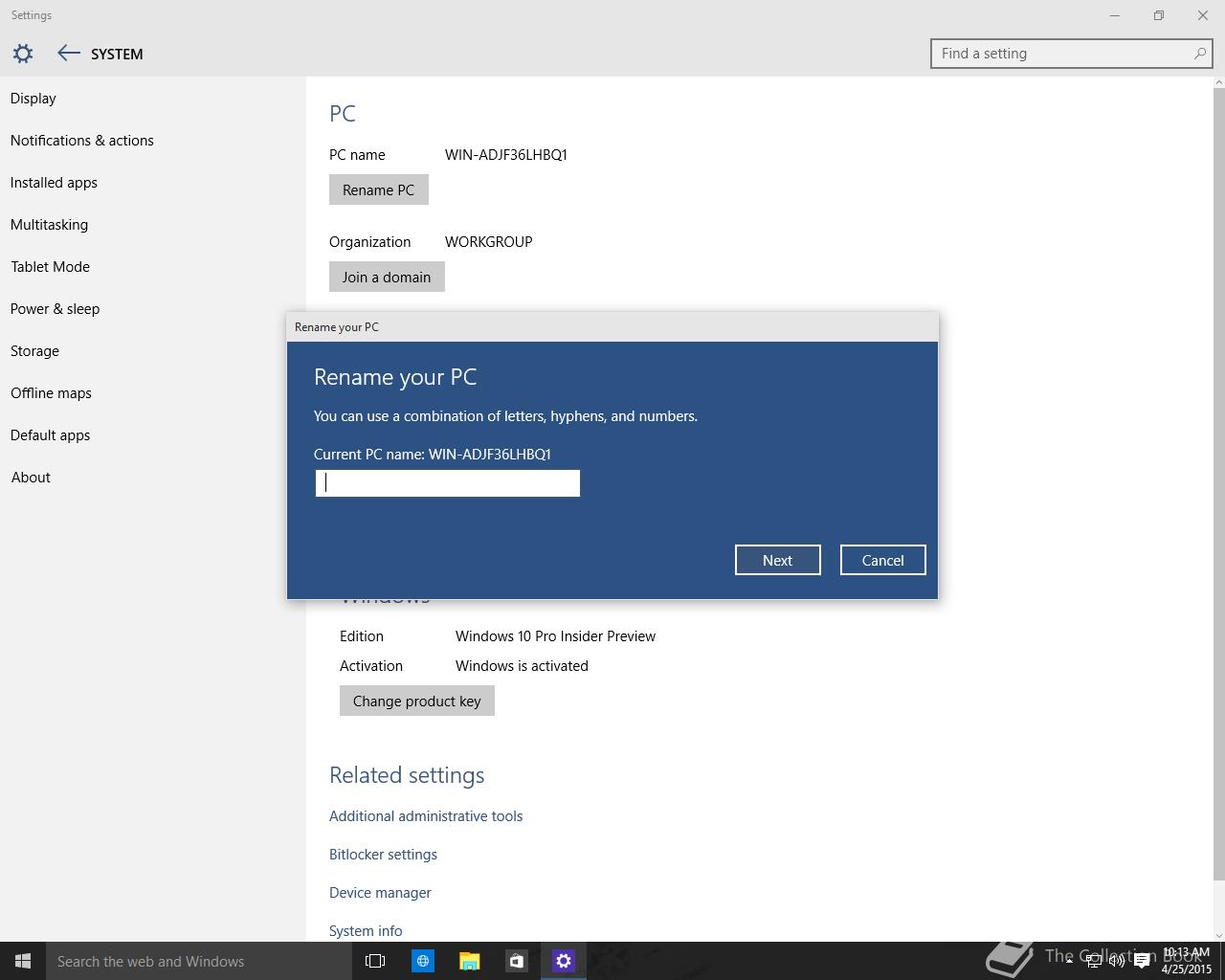Click the WORKGROUP organization text
1225x980 pixels.
(488, 242)
